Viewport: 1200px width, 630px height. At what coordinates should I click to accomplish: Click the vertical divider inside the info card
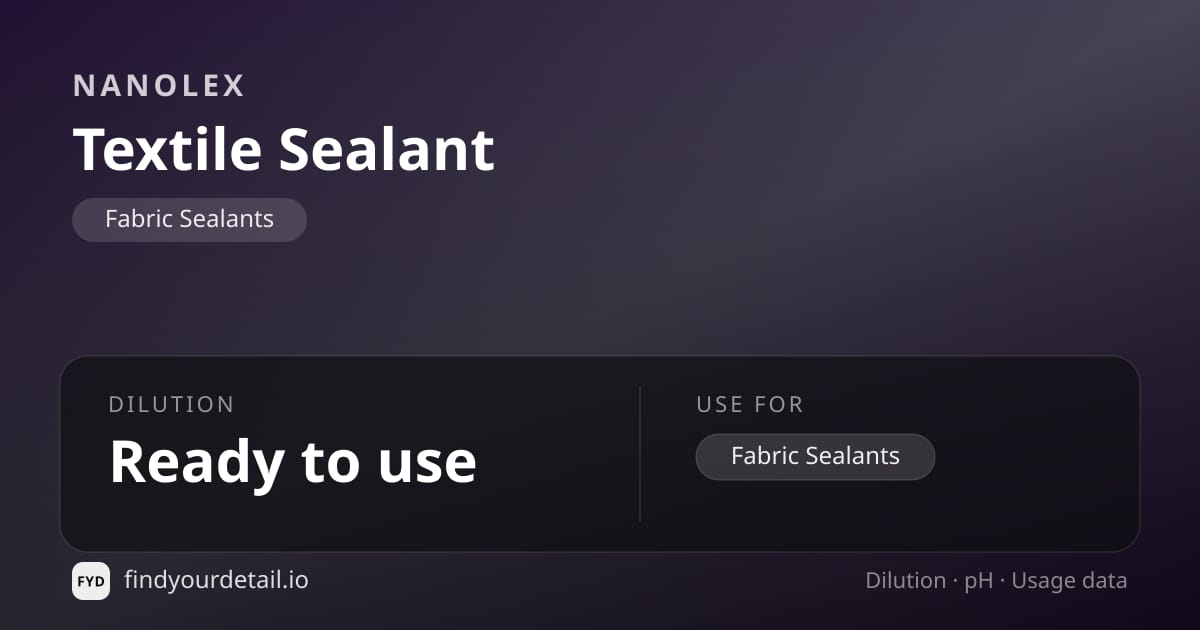click(640, 453)
